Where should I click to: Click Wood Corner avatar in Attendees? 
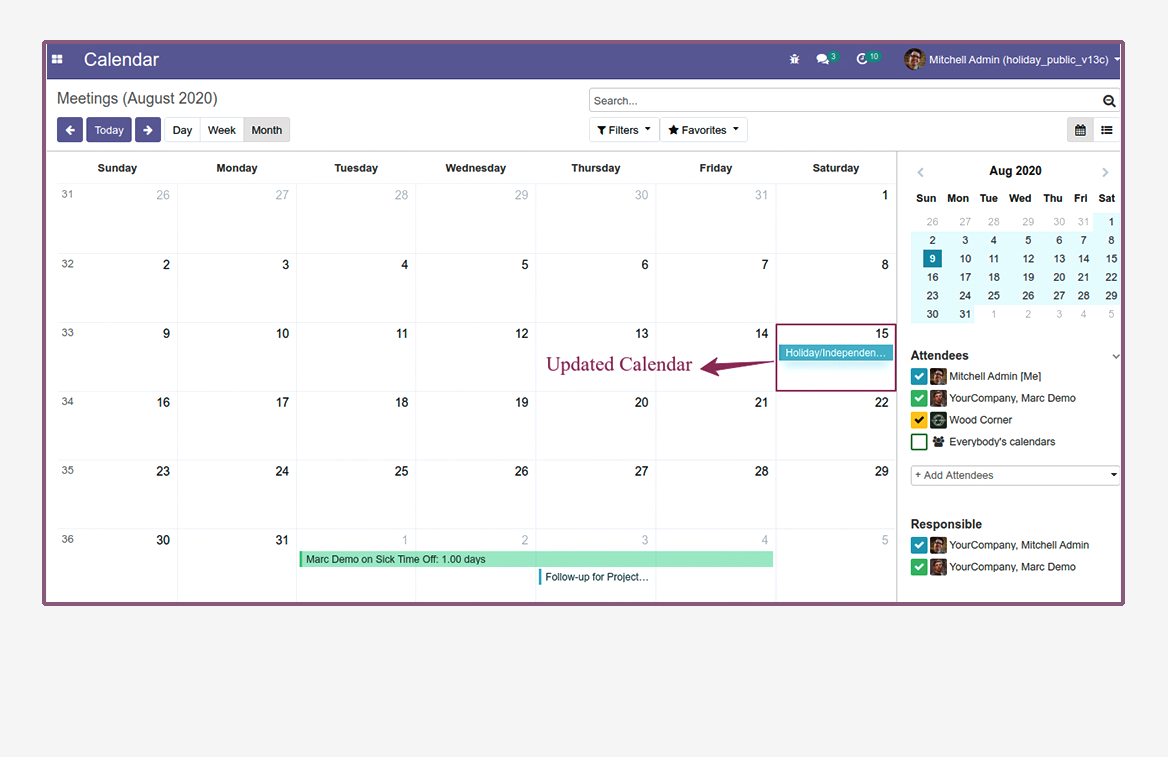939,420
